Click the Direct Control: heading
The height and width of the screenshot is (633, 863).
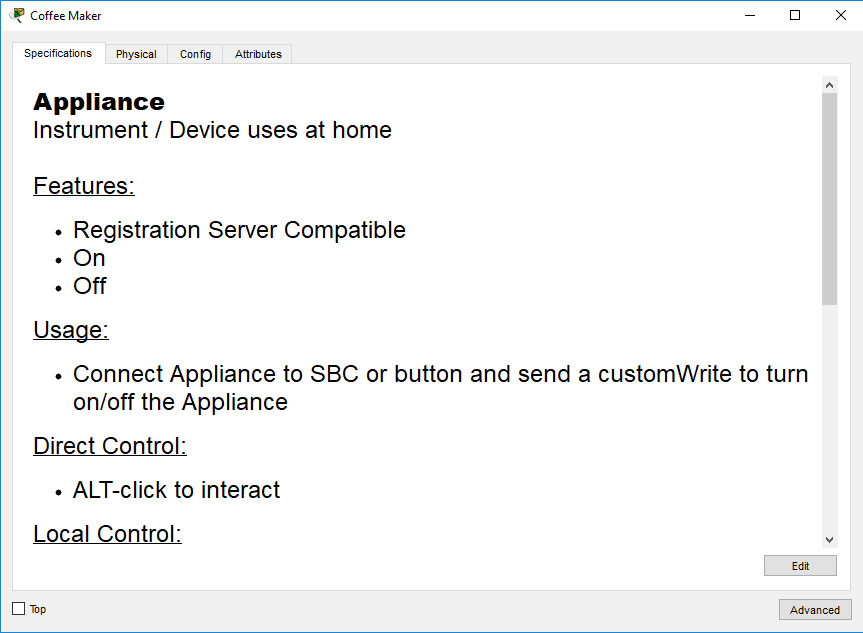tap(110, 446)
